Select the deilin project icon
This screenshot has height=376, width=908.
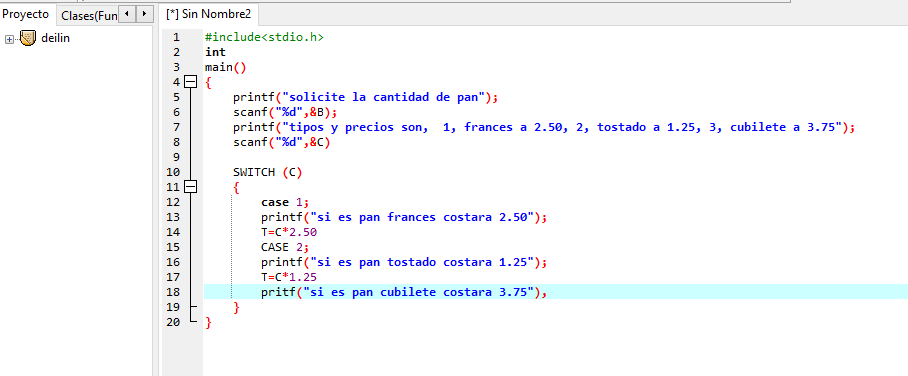pyautogui.click(x=27, y=38)
